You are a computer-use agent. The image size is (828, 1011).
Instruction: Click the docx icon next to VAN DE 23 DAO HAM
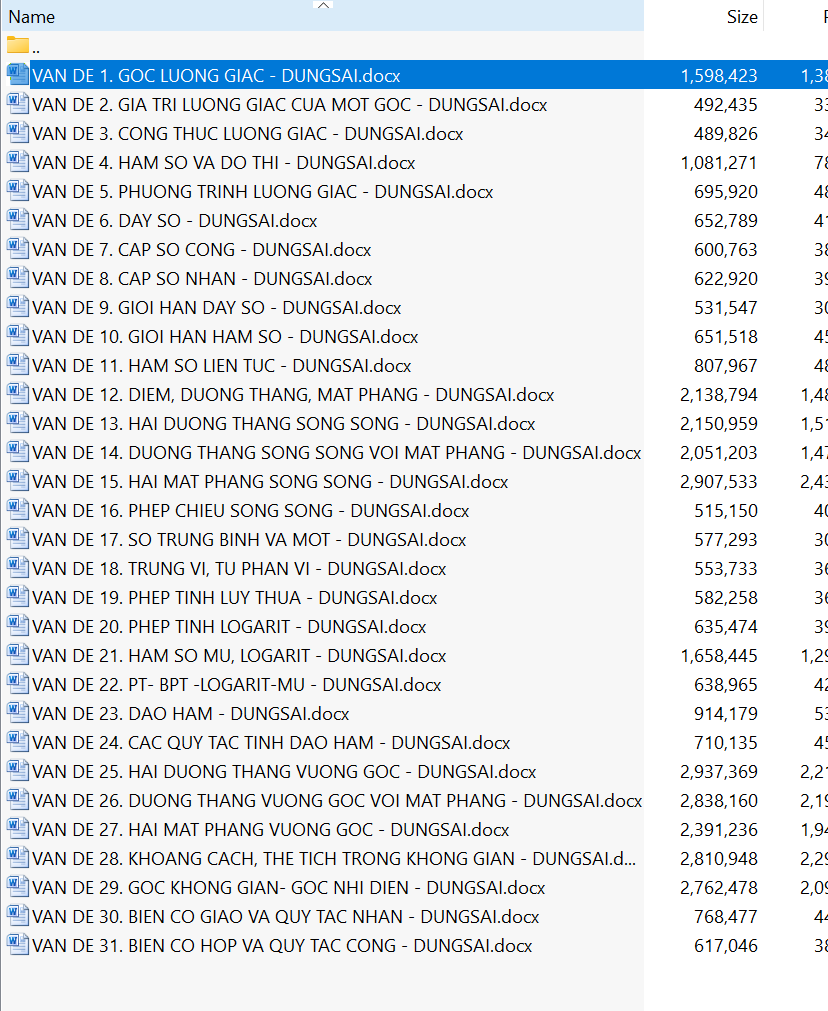click(x=17, y=713)
